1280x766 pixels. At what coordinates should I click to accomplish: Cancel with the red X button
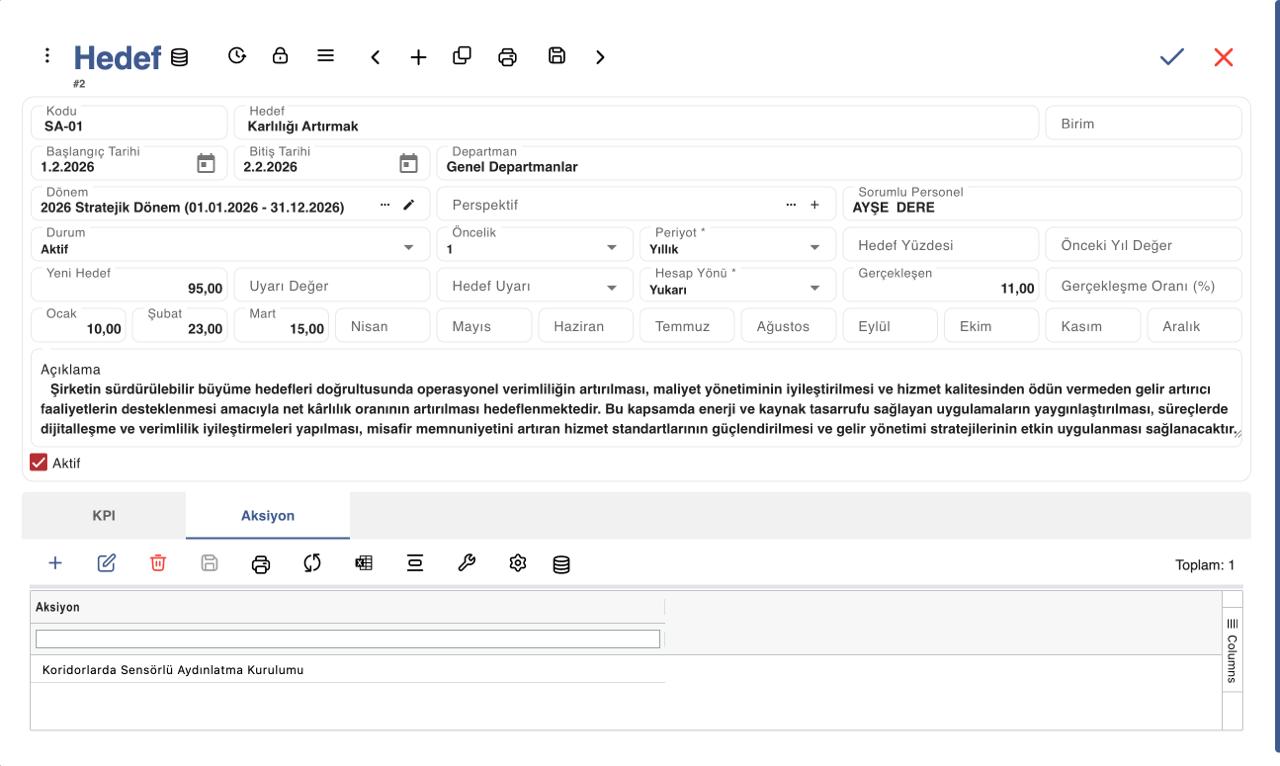(1224, 57)
